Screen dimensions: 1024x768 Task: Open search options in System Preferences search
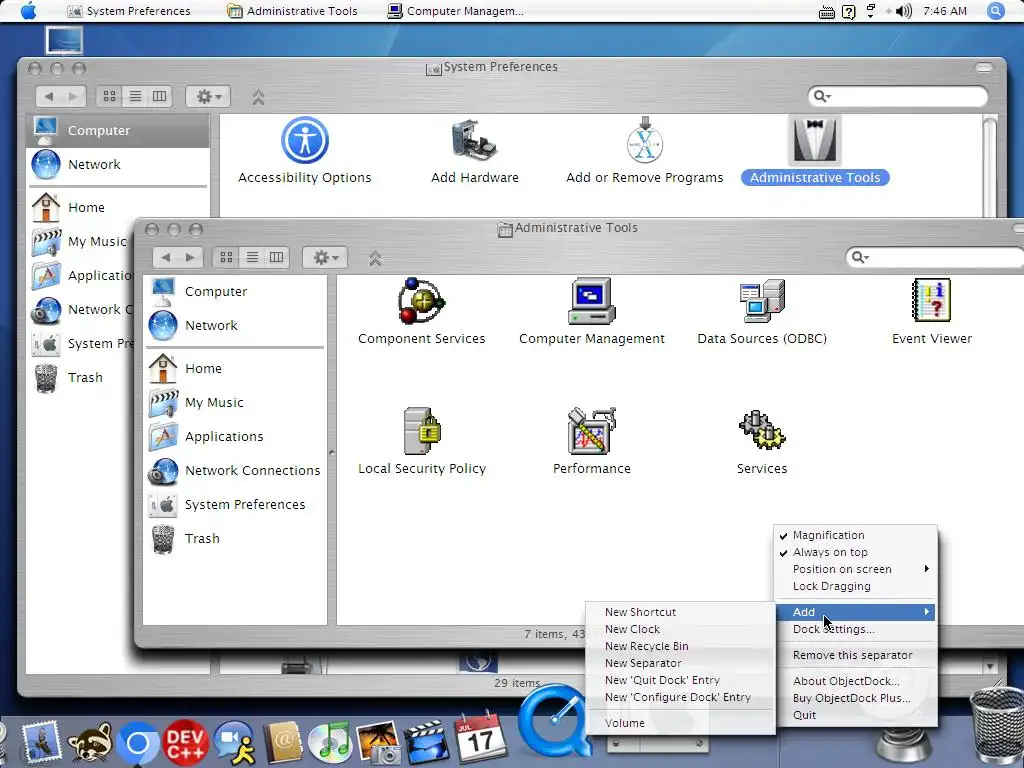[822, 97]
